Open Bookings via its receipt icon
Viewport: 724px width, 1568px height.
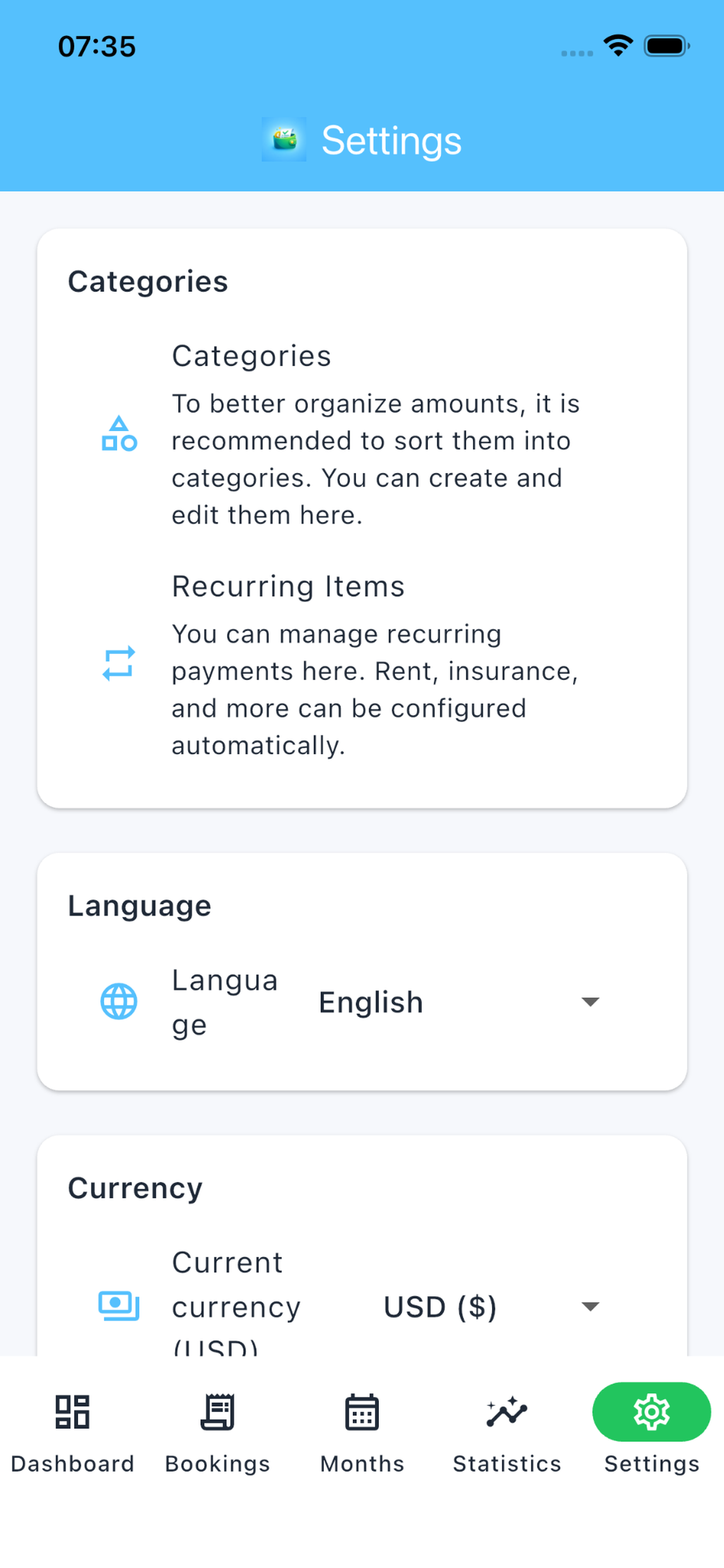217,1412
